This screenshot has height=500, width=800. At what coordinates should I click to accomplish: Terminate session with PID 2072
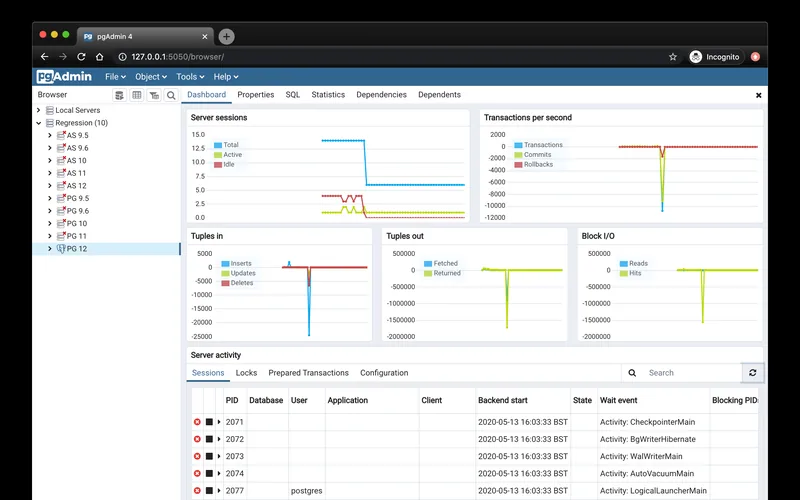(197, 439)
